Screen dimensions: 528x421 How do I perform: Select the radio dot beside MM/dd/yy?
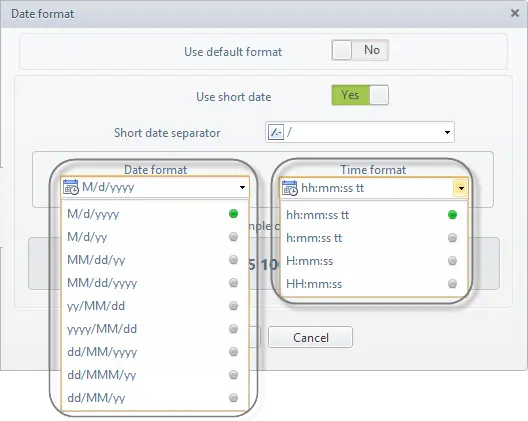click(x=233, y=260)
